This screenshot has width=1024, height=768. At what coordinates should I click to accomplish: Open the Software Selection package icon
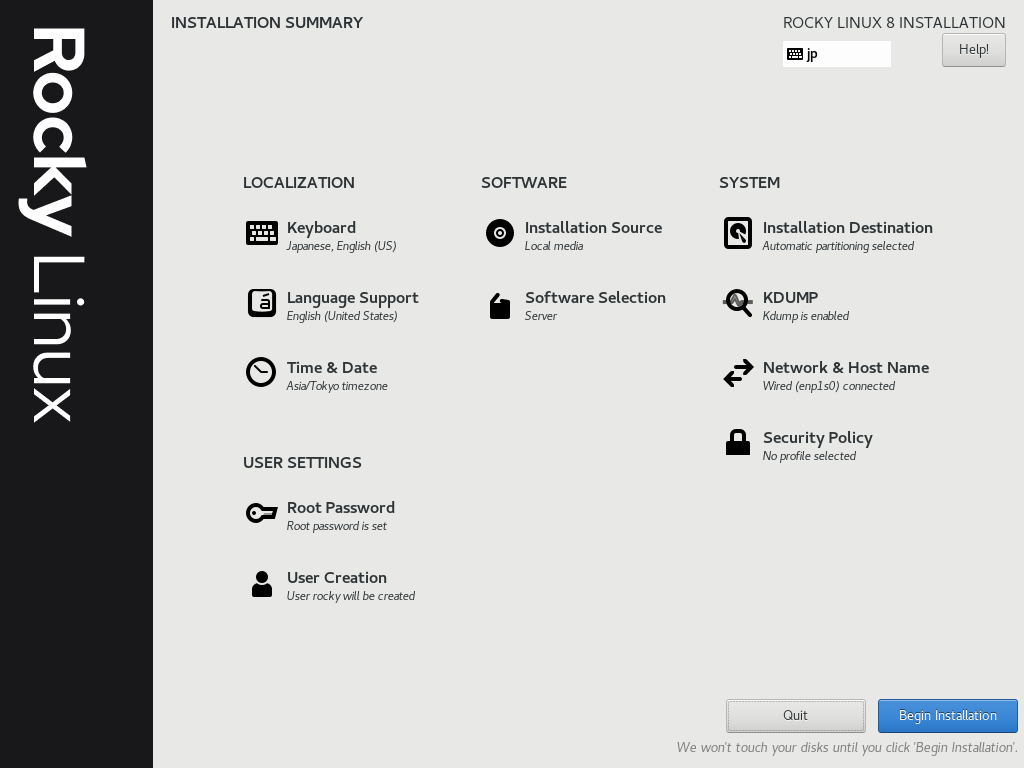click(500, 306)
